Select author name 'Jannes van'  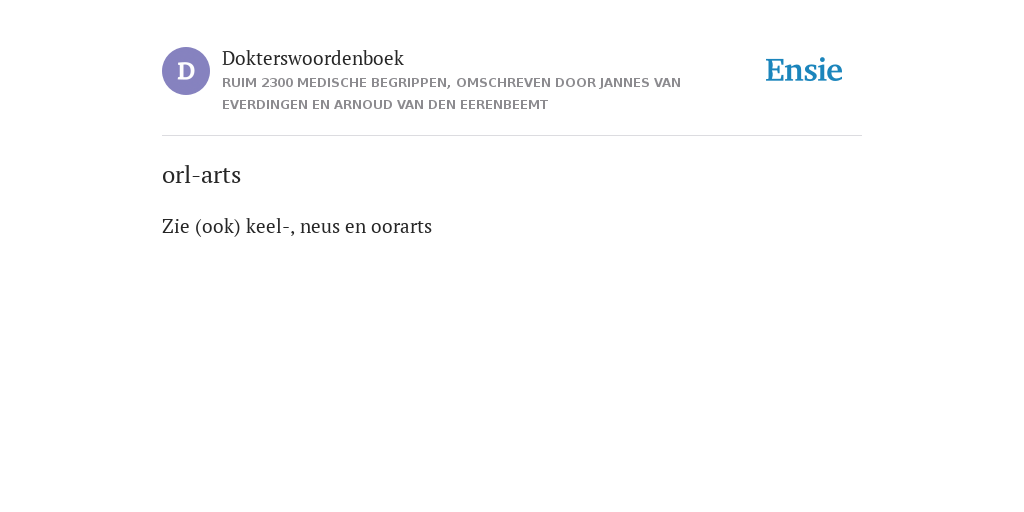[640, 83]
